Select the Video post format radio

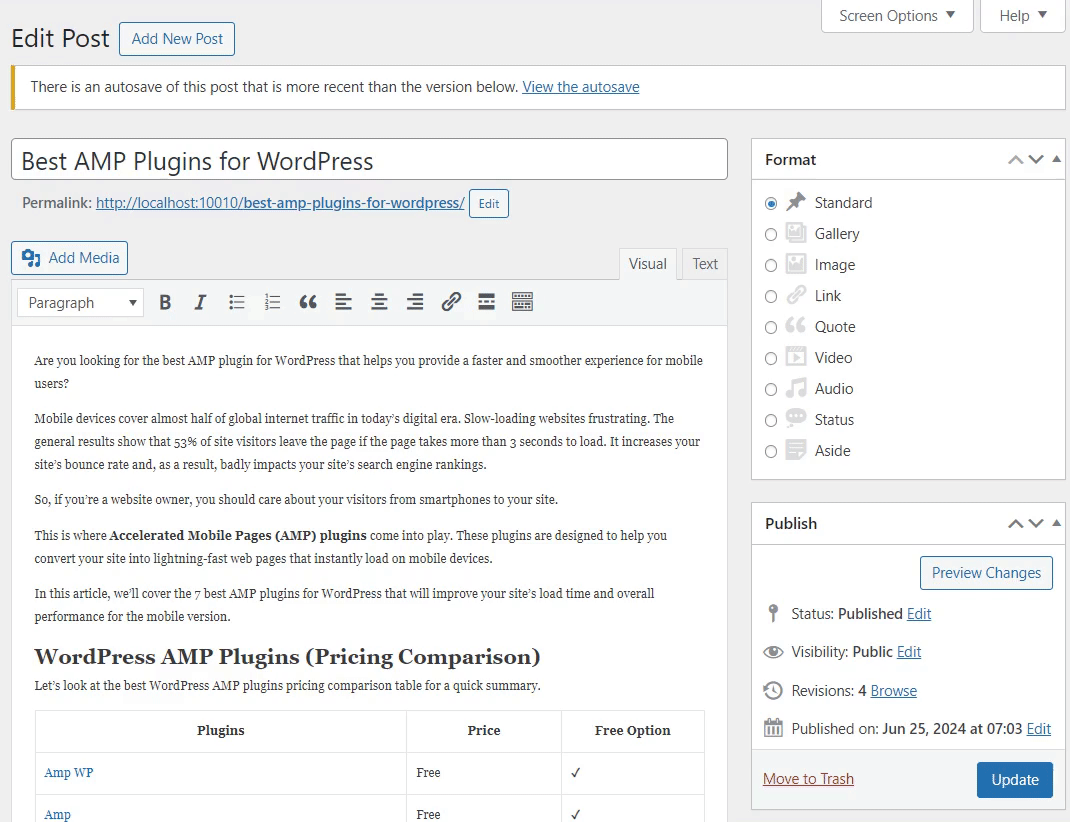(771, 359)
